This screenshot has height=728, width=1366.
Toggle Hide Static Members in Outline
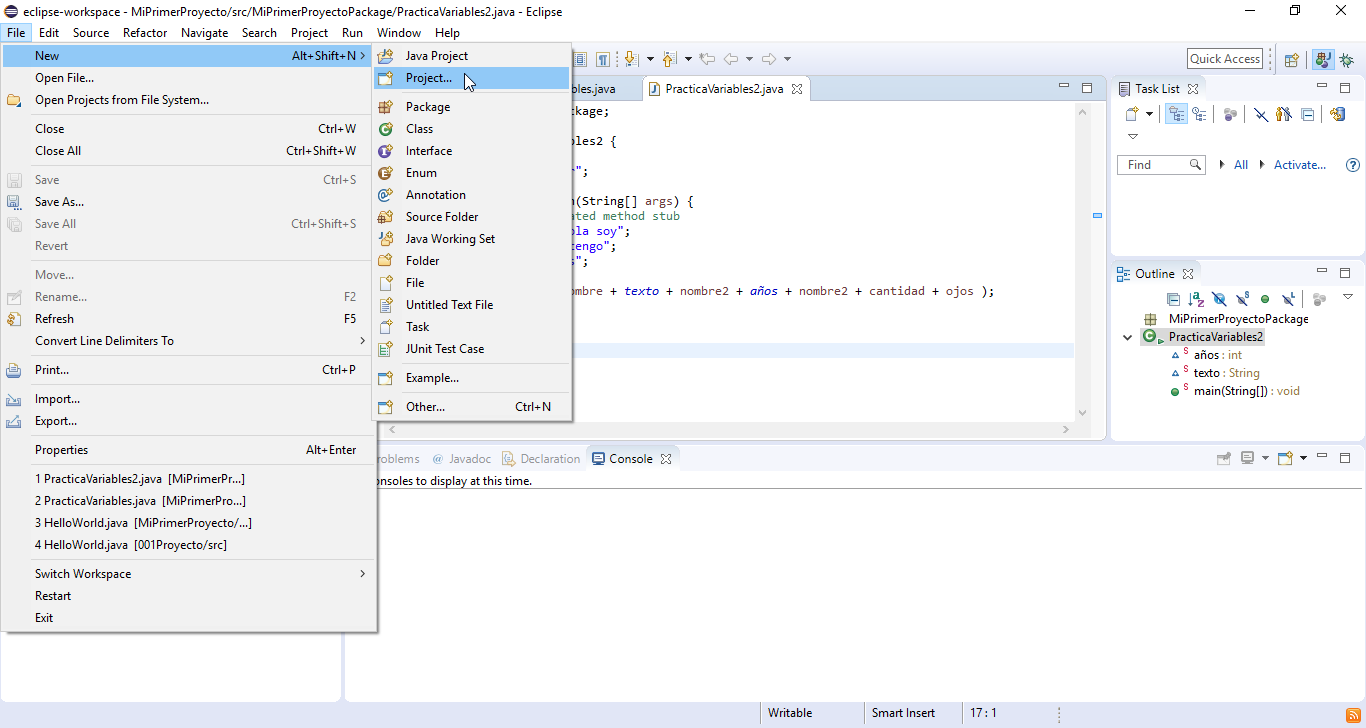tap(1242, 298)
